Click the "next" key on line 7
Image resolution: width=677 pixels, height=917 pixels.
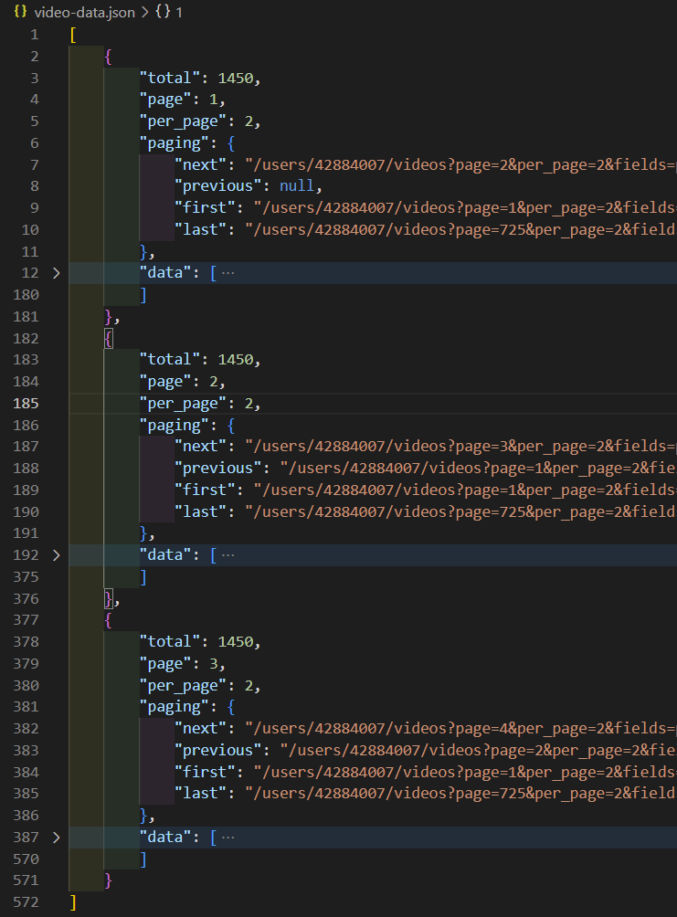click(x=201, y=165)
